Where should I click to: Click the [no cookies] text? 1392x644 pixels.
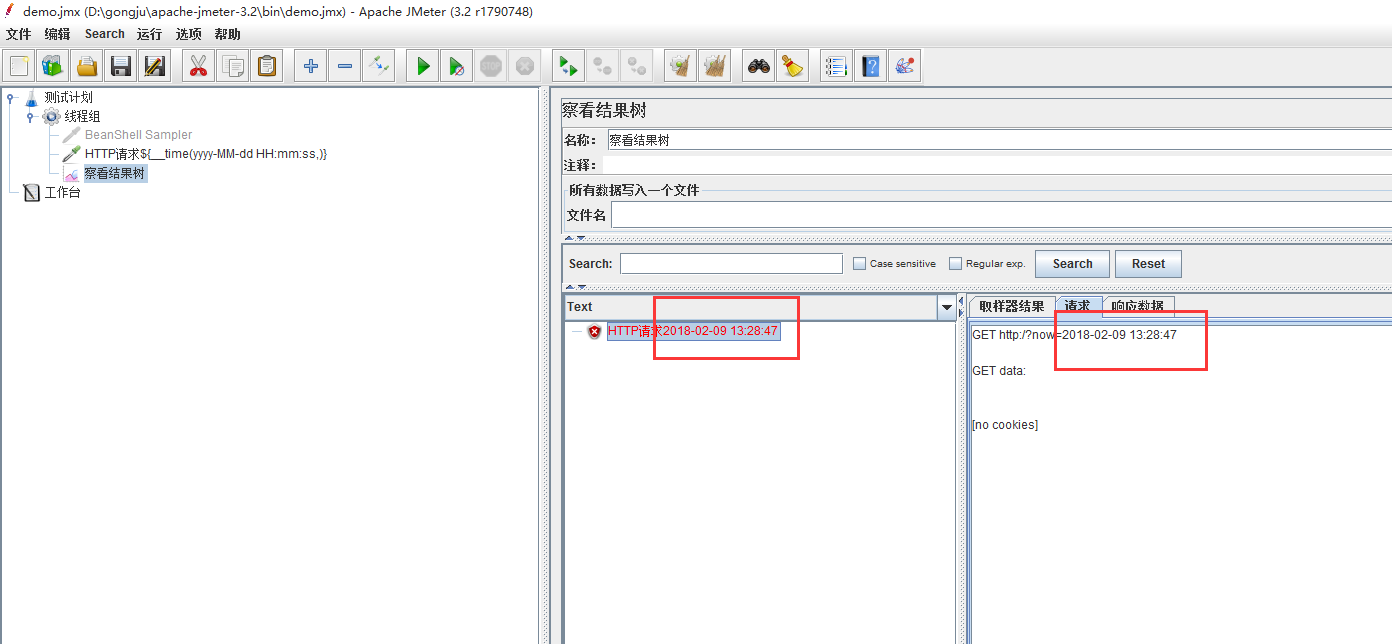tap(1005, 425)
